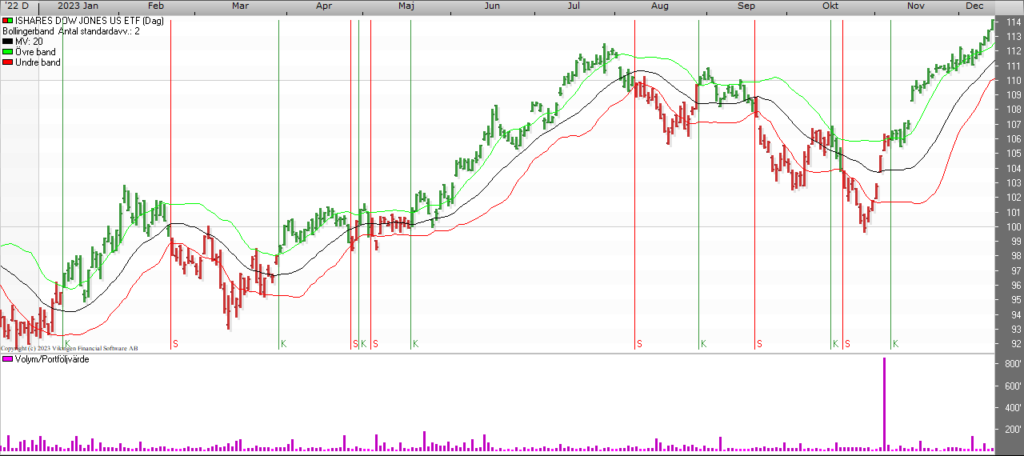Click the 800' volume scale label
The width and height of the screenshot is (1024, 456).
click(x=1011, y=363)
